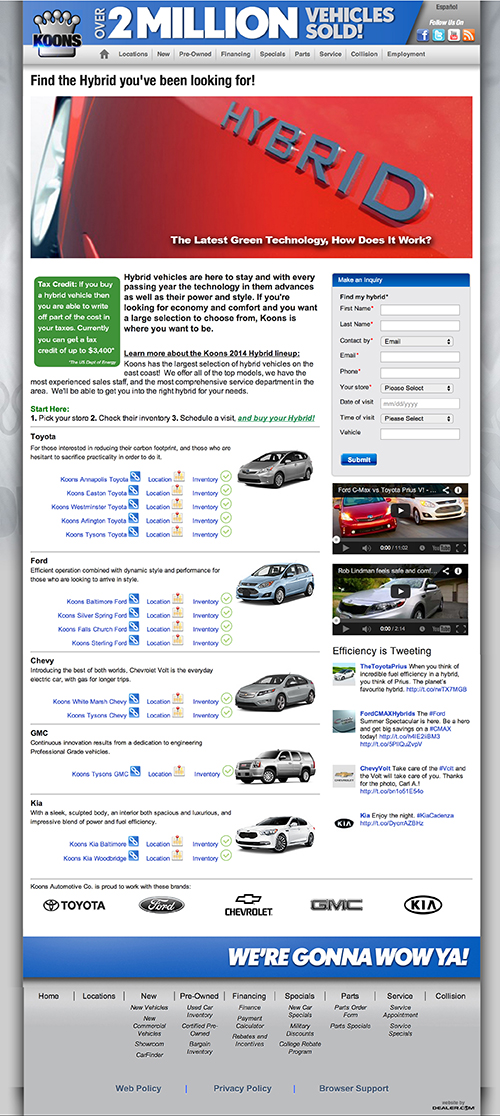Click the Date of visit field
Screen dimensions: 500x1116
pos(420,404)
